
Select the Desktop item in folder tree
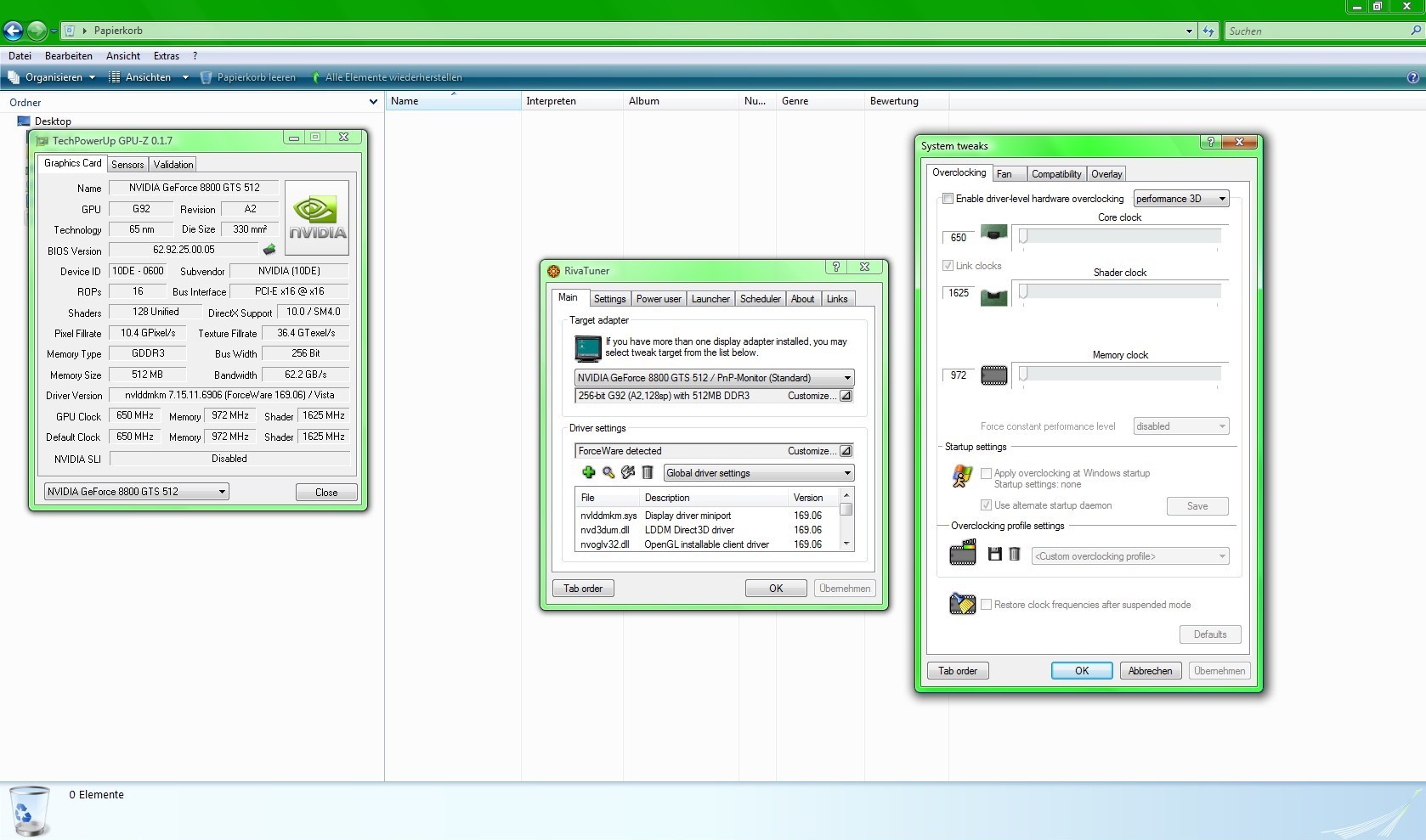click(53, 121)
